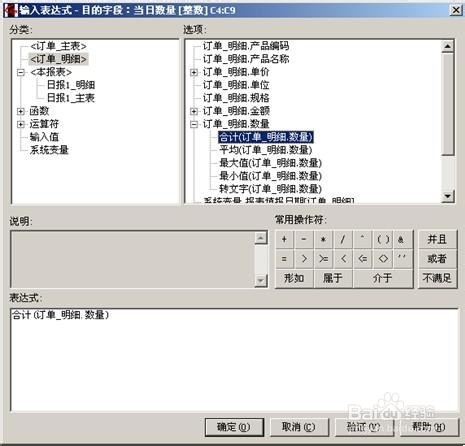Open help via 帮助(H) button
465x446 pixels.
pyautogui.click(x=429, y=427)
